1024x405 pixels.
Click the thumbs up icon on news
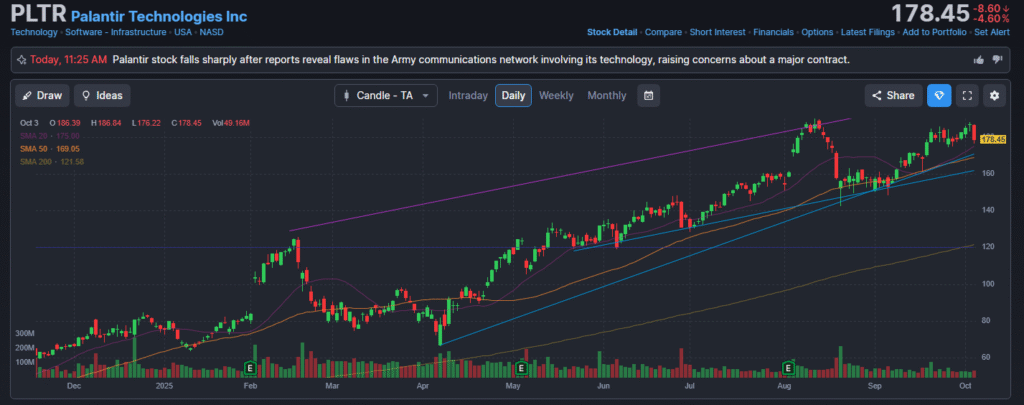pos(979,60)
